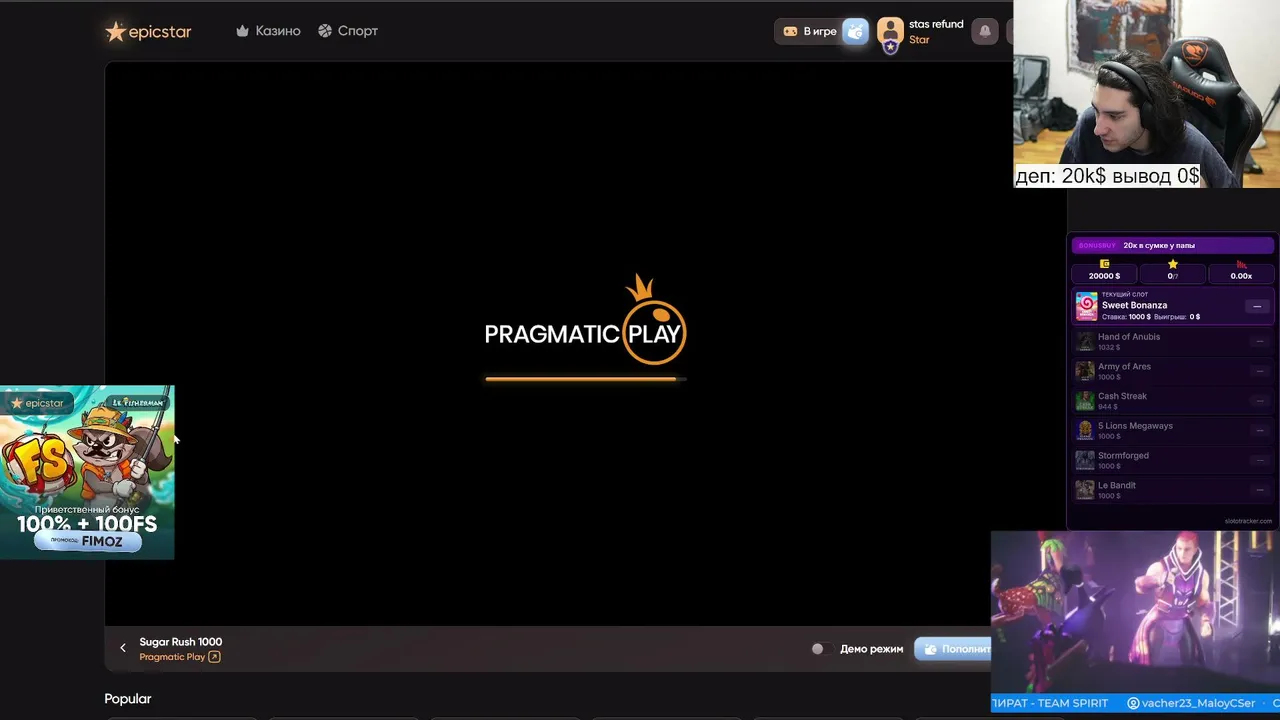1280x720 pixels.
Task: Click the star bonus counter icon
Action: [1173, 264]
